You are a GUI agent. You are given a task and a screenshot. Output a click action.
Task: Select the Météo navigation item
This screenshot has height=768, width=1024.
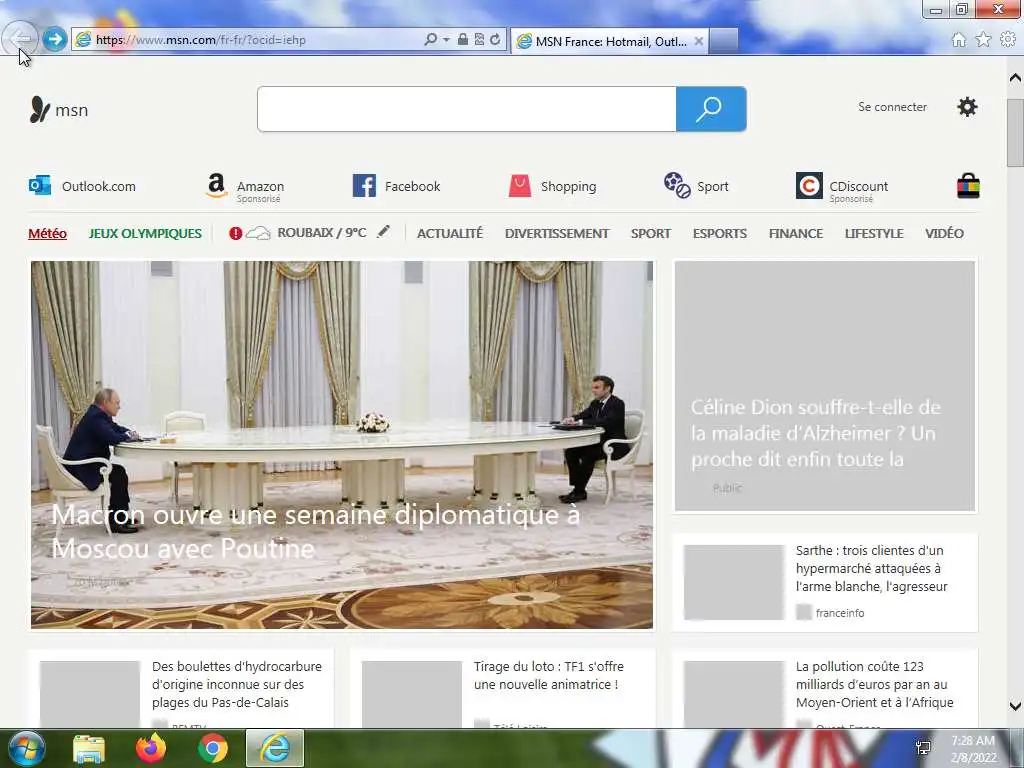[47, 233]
